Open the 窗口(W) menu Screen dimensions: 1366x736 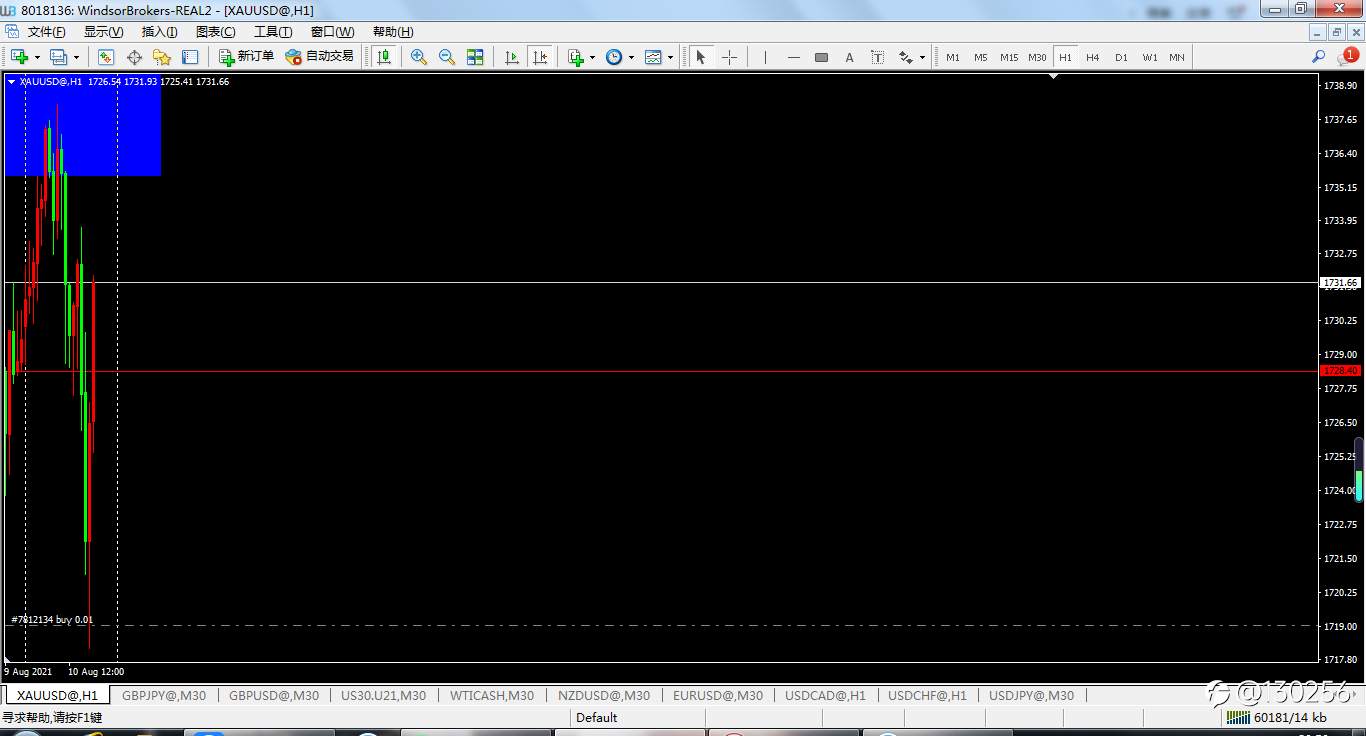click(x=332, y=32)
